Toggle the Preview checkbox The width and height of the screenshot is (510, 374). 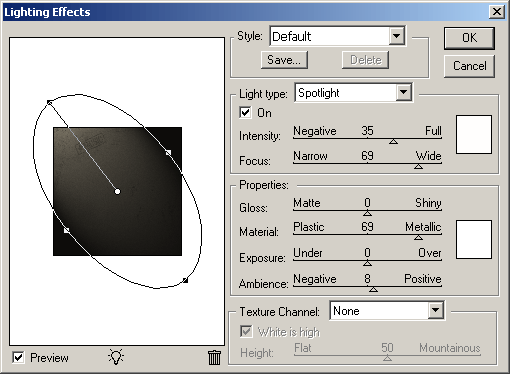(18, 358)
